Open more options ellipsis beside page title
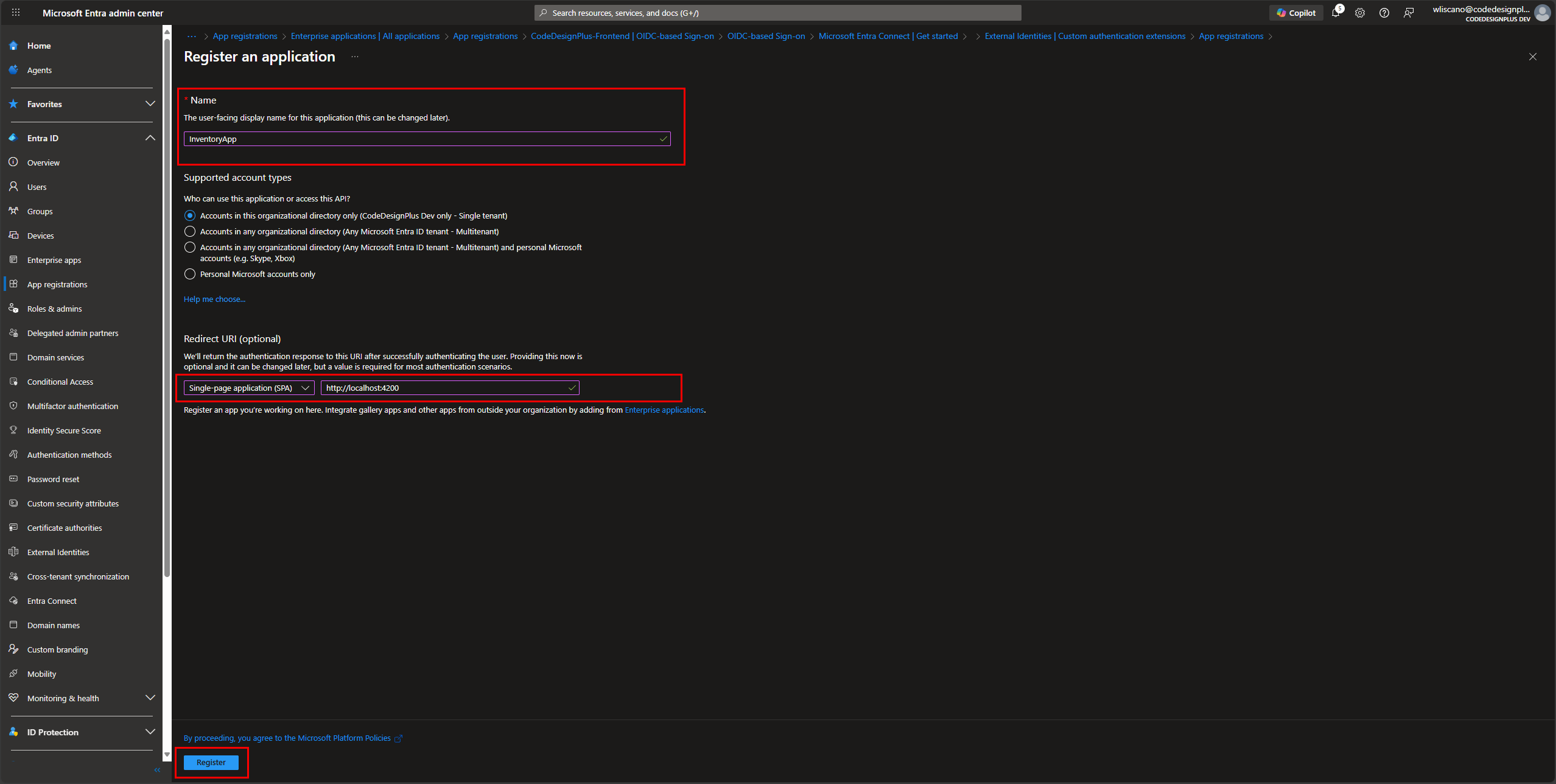Image resolution: width=1556 pixels, height=784 pixels. pos(355,57)
